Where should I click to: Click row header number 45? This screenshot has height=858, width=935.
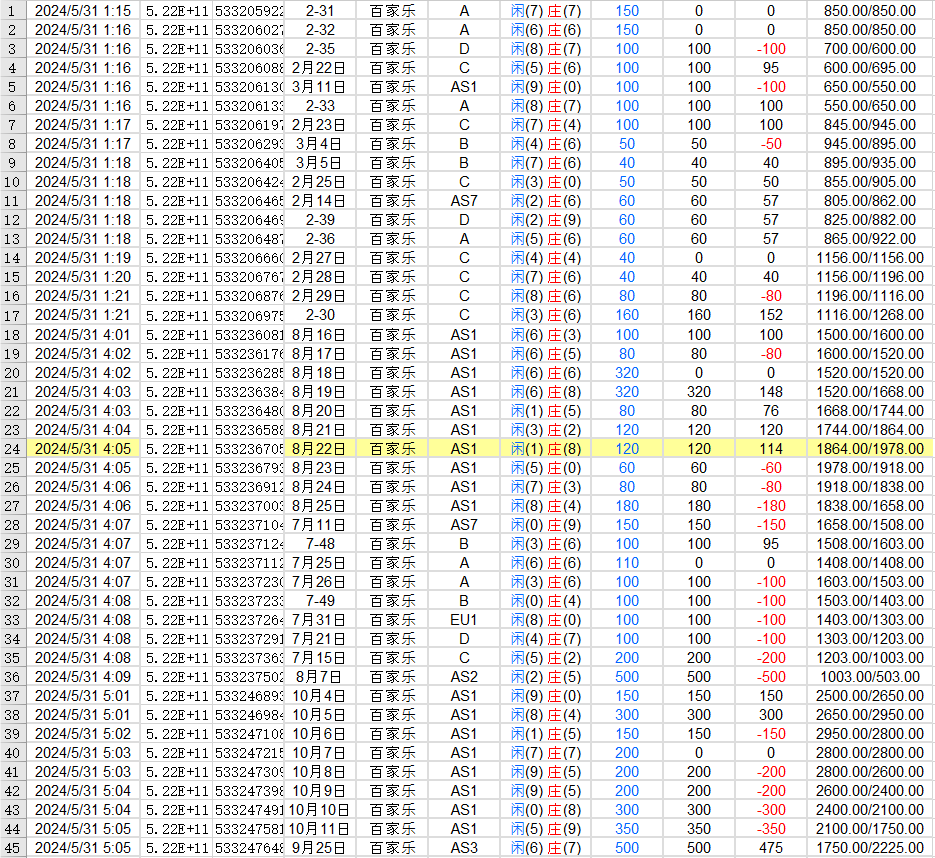(11, 847)
